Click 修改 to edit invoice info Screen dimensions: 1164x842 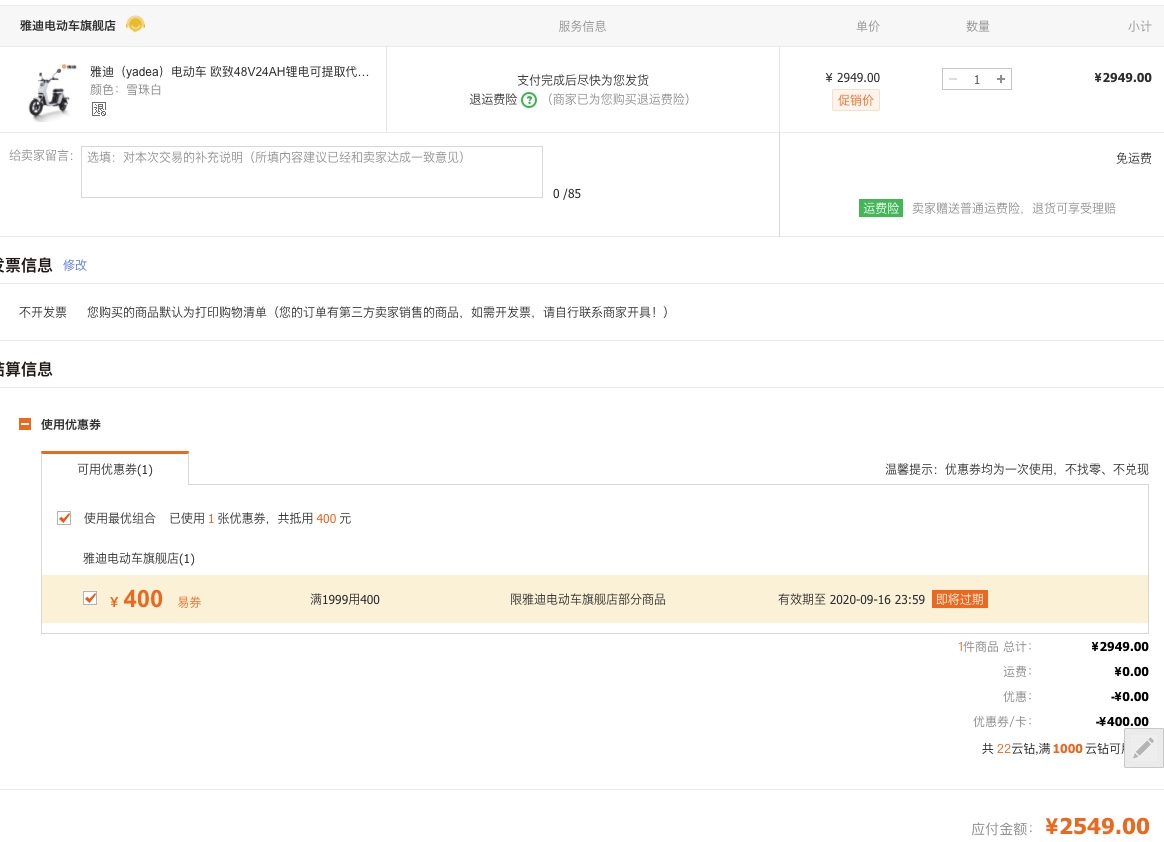point(75,265)
